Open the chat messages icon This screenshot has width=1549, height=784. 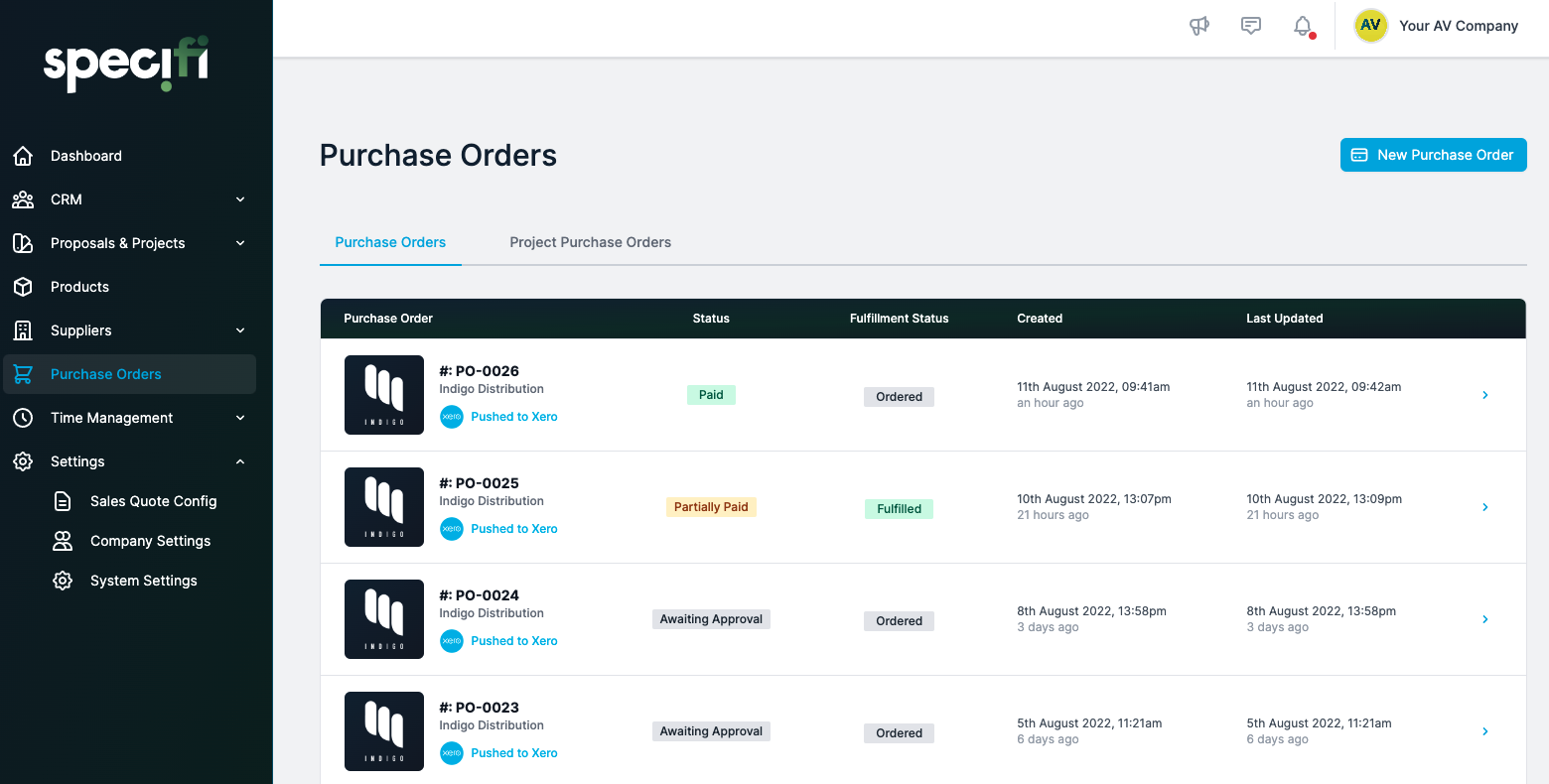tap(1251, 26)
